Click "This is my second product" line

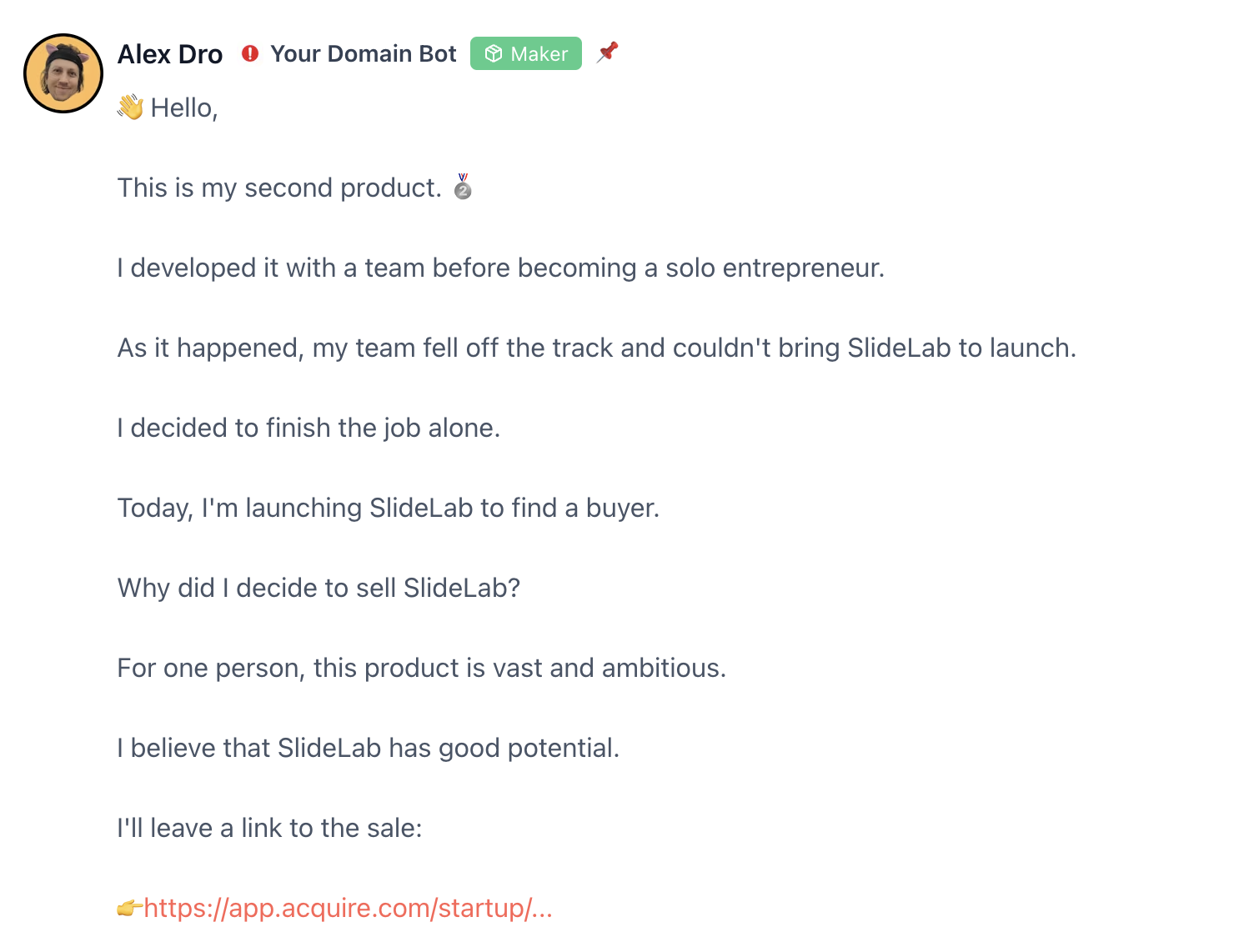click(279, 188)
